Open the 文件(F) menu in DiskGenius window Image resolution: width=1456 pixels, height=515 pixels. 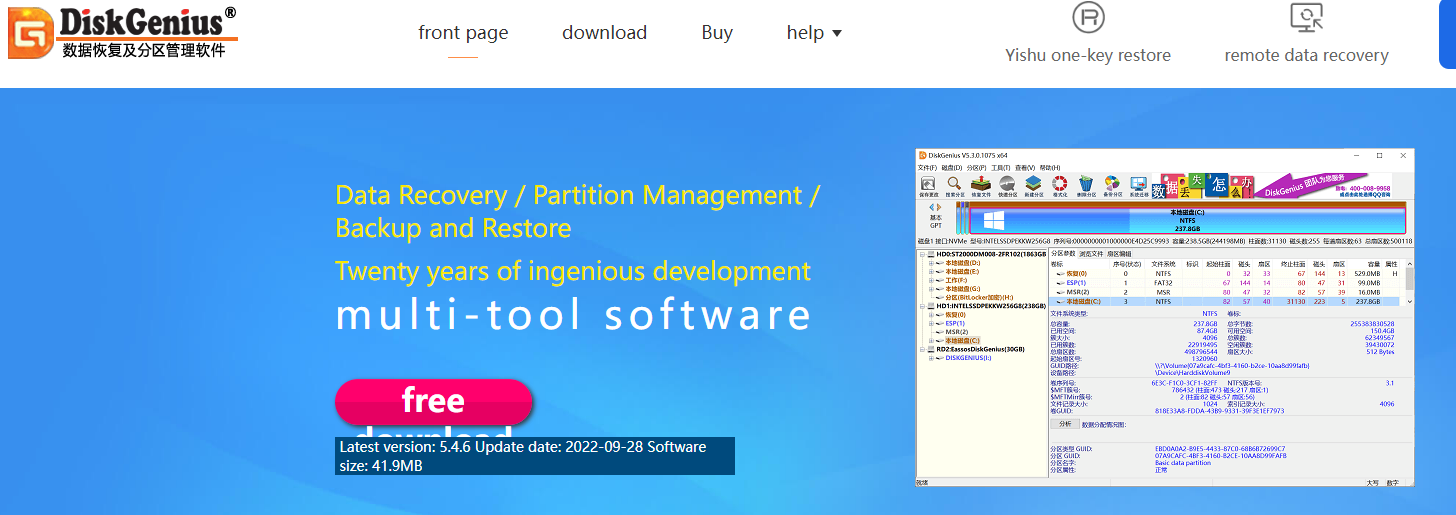point(928,168)
